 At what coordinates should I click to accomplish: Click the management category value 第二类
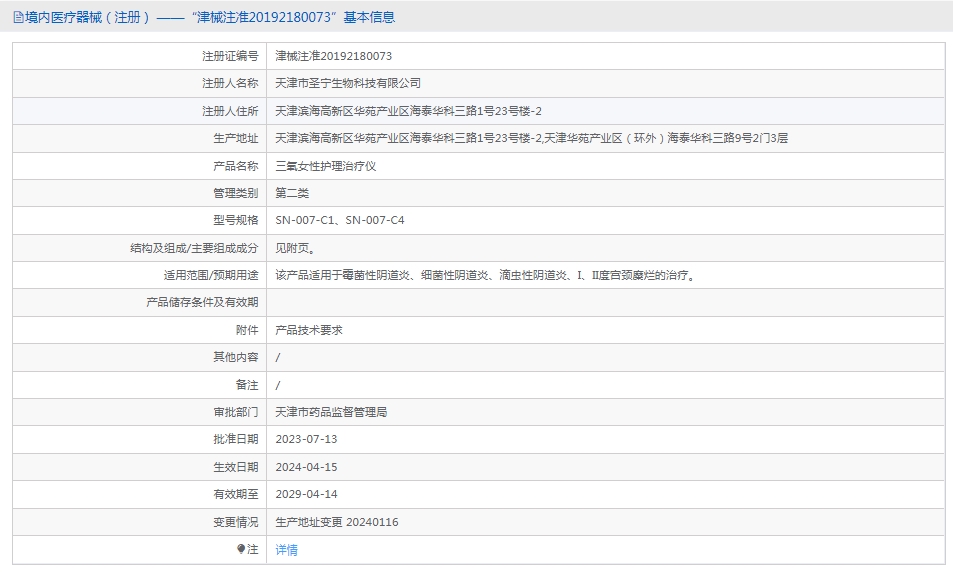click(x=292, y=193)
